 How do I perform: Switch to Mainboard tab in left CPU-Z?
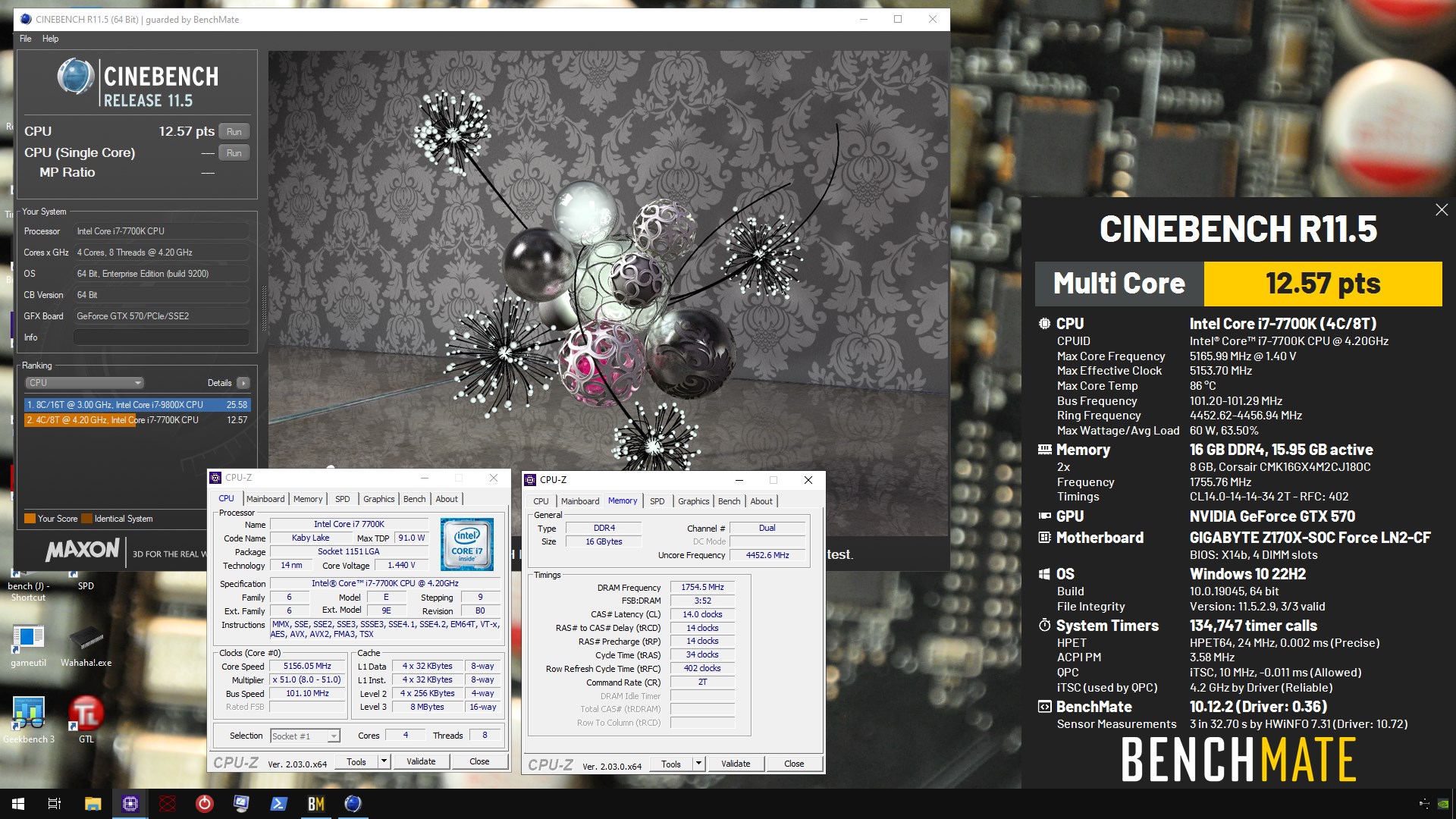coord(265,499)
